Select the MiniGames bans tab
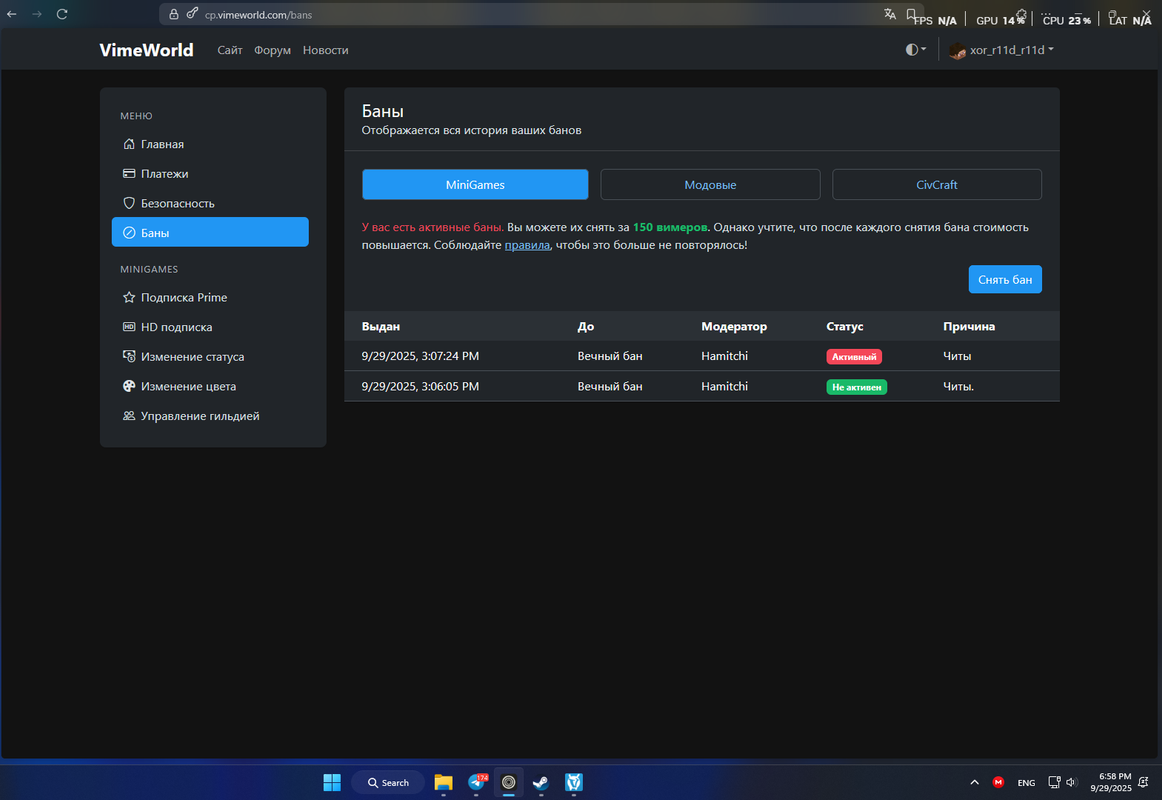 coord(475,184)
